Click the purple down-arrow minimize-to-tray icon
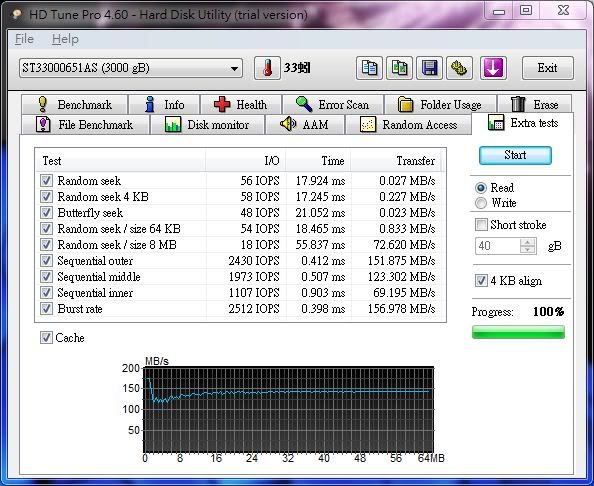 click(x=493, y=68)
